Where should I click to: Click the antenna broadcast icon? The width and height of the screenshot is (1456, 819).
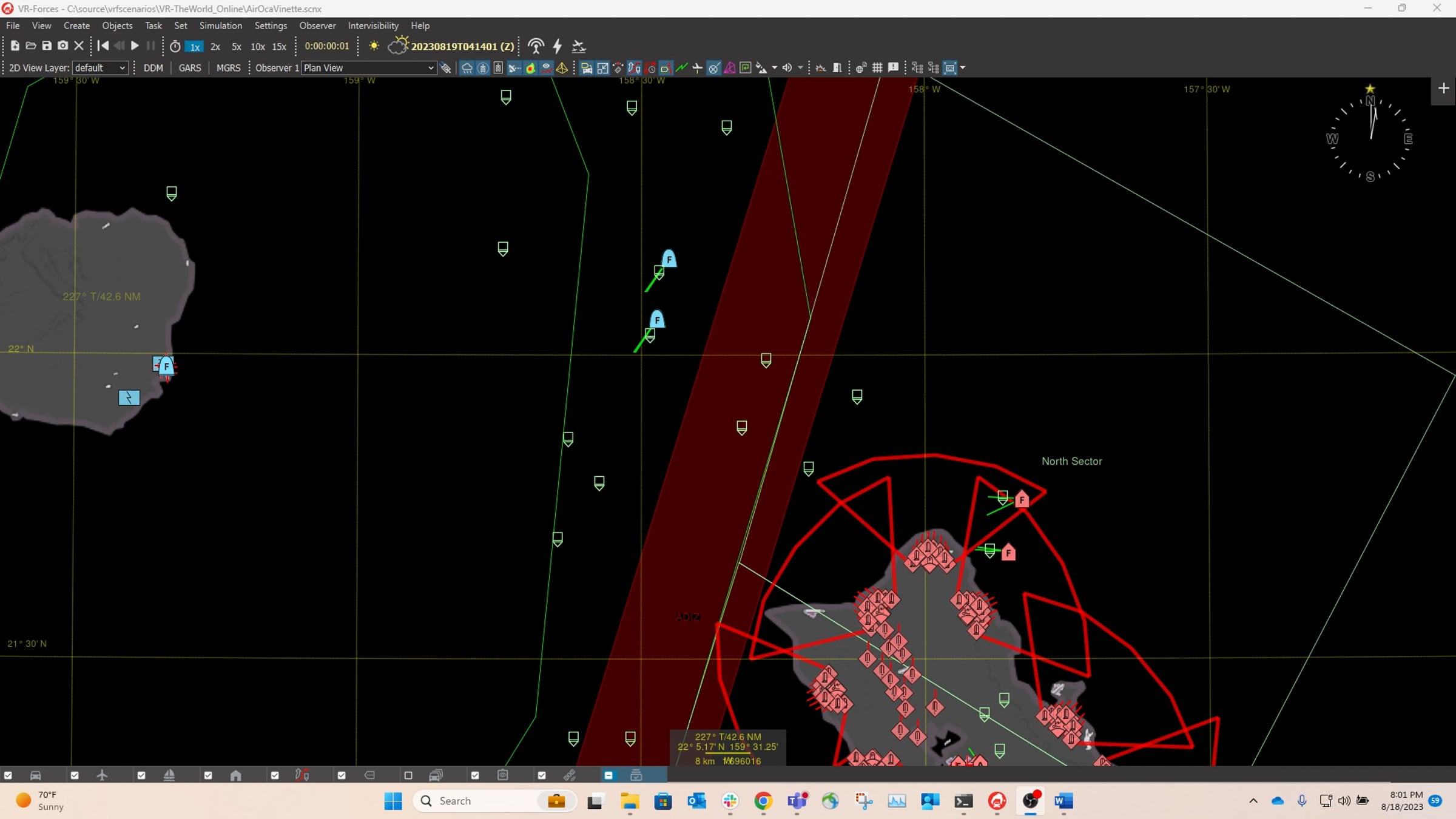pyautogui.click(x=536, y=46)
